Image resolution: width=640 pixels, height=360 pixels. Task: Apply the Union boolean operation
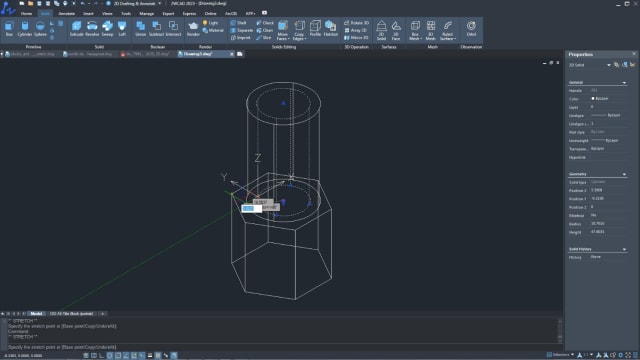(140, 29)
